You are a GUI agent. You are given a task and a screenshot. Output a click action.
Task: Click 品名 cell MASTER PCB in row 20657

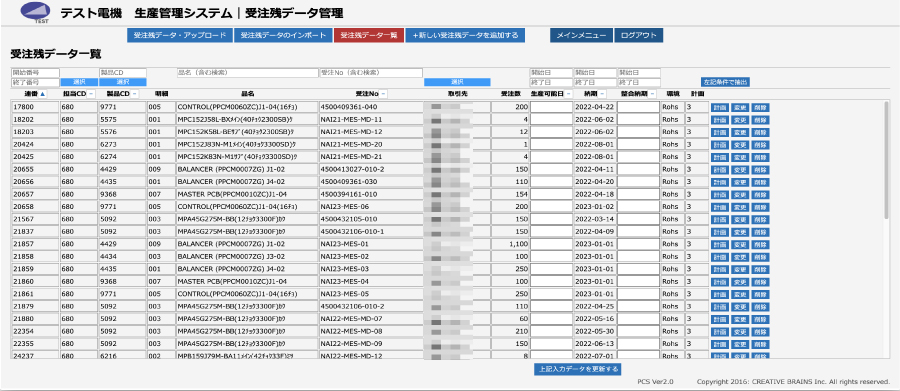click(247, 195)
